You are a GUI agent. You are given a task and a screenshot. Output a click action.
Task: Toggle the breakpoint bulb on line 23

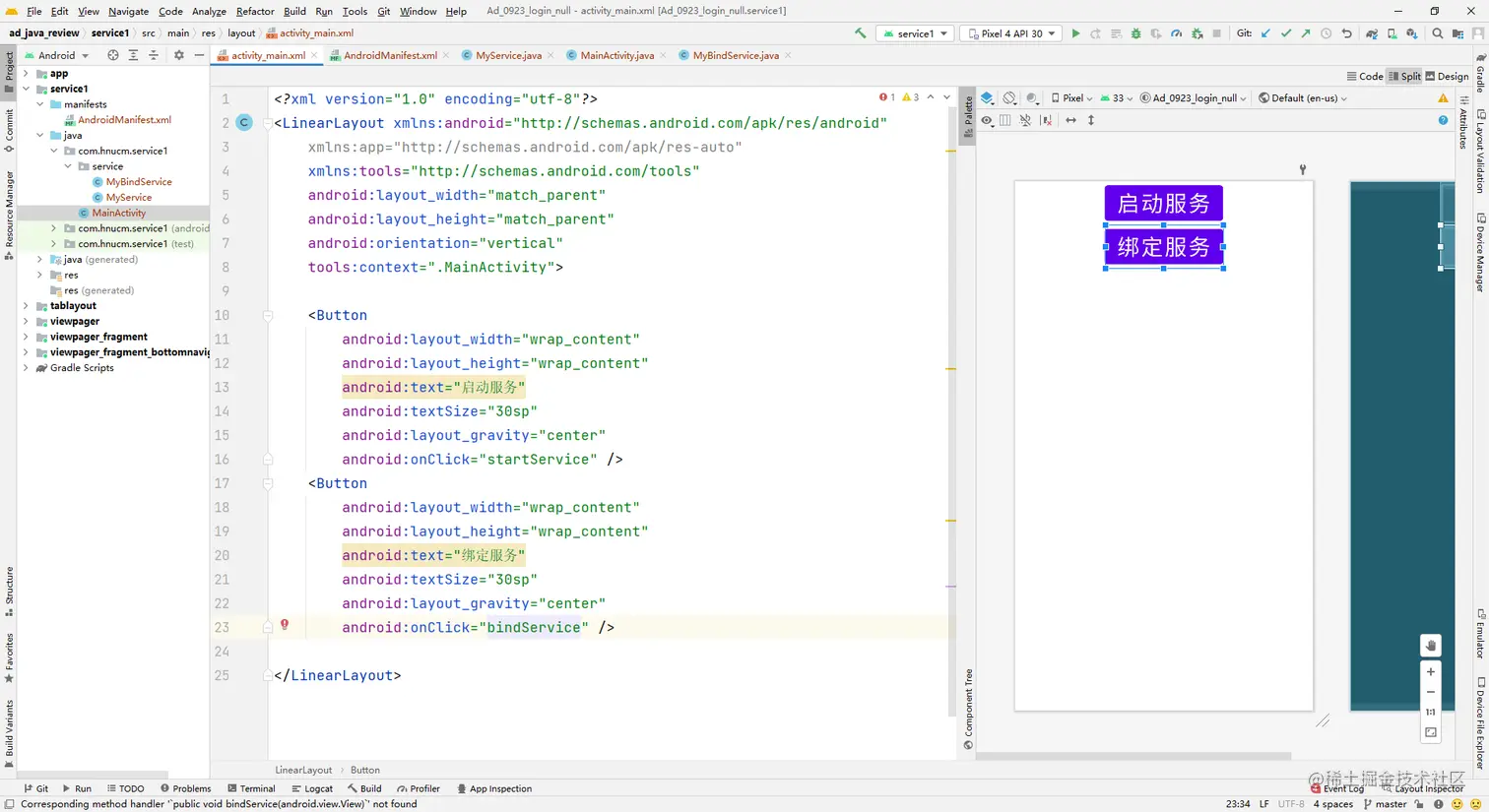[285, 624]
